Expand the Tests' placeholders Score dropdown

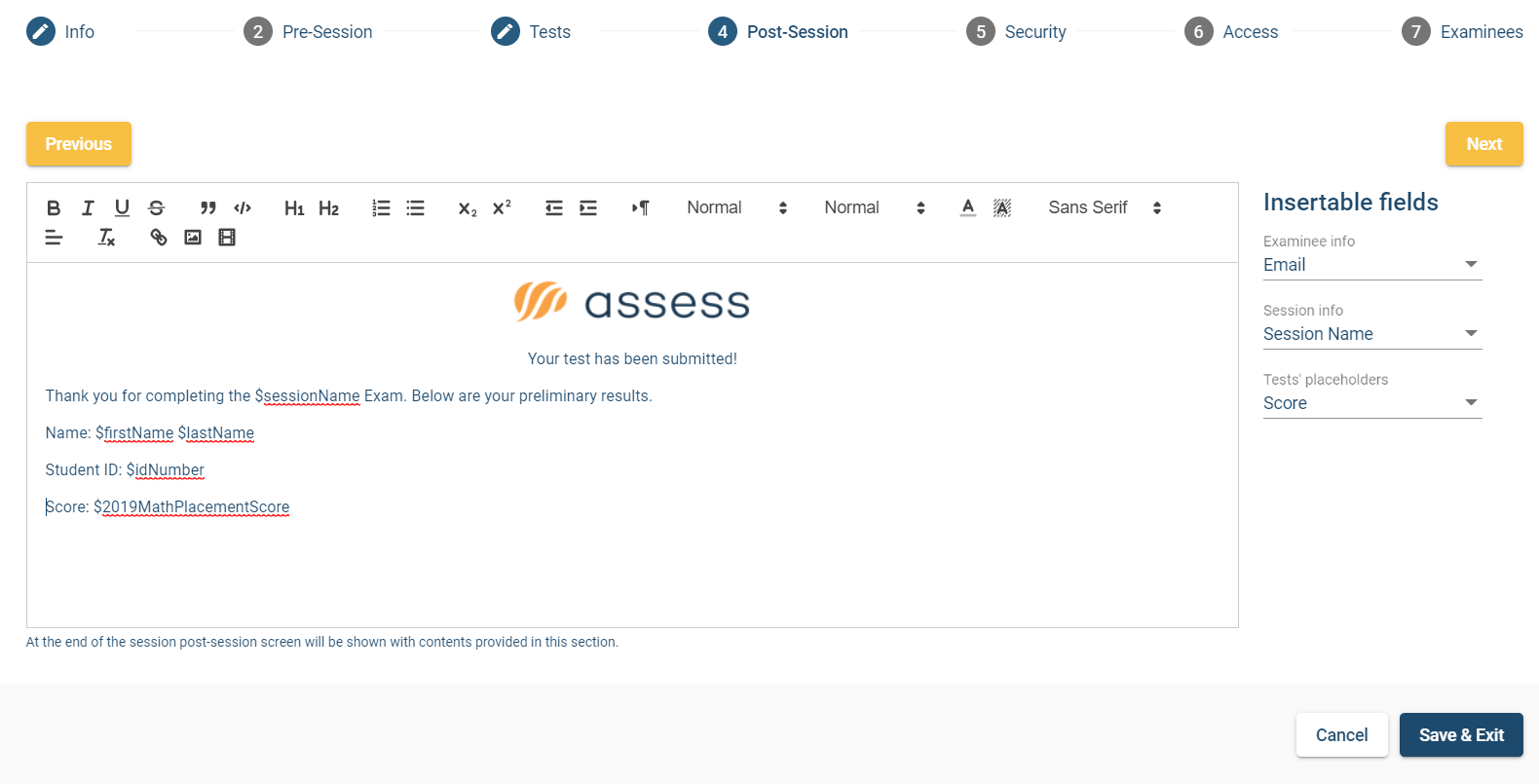(1371, 403)
